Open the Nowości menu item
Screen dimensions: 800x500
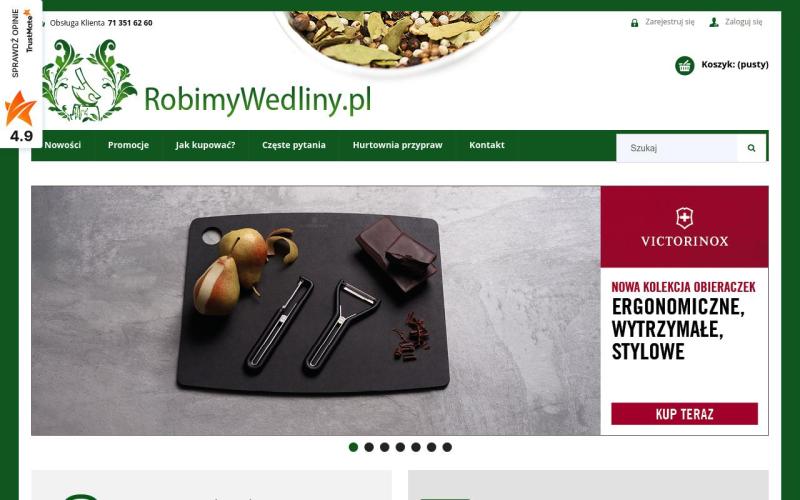pyautogui.click(x=63, y=145)
